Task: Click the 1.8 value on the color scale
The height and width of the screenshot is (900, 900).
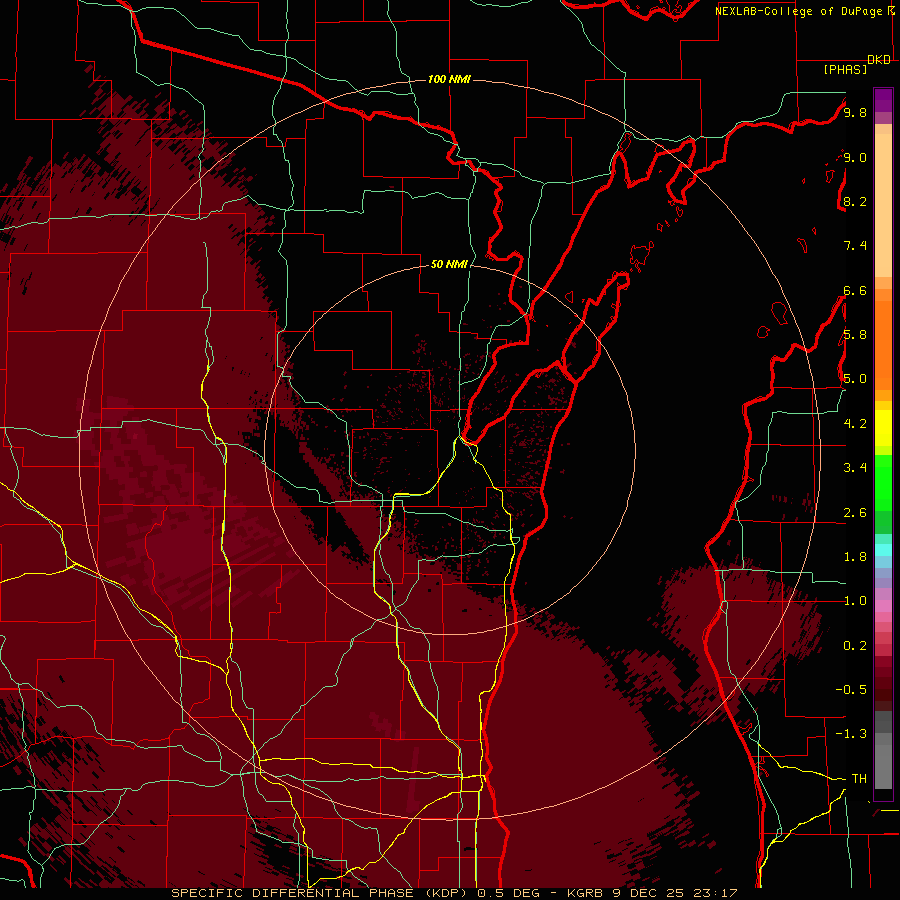Action: (x=855, y=557)
